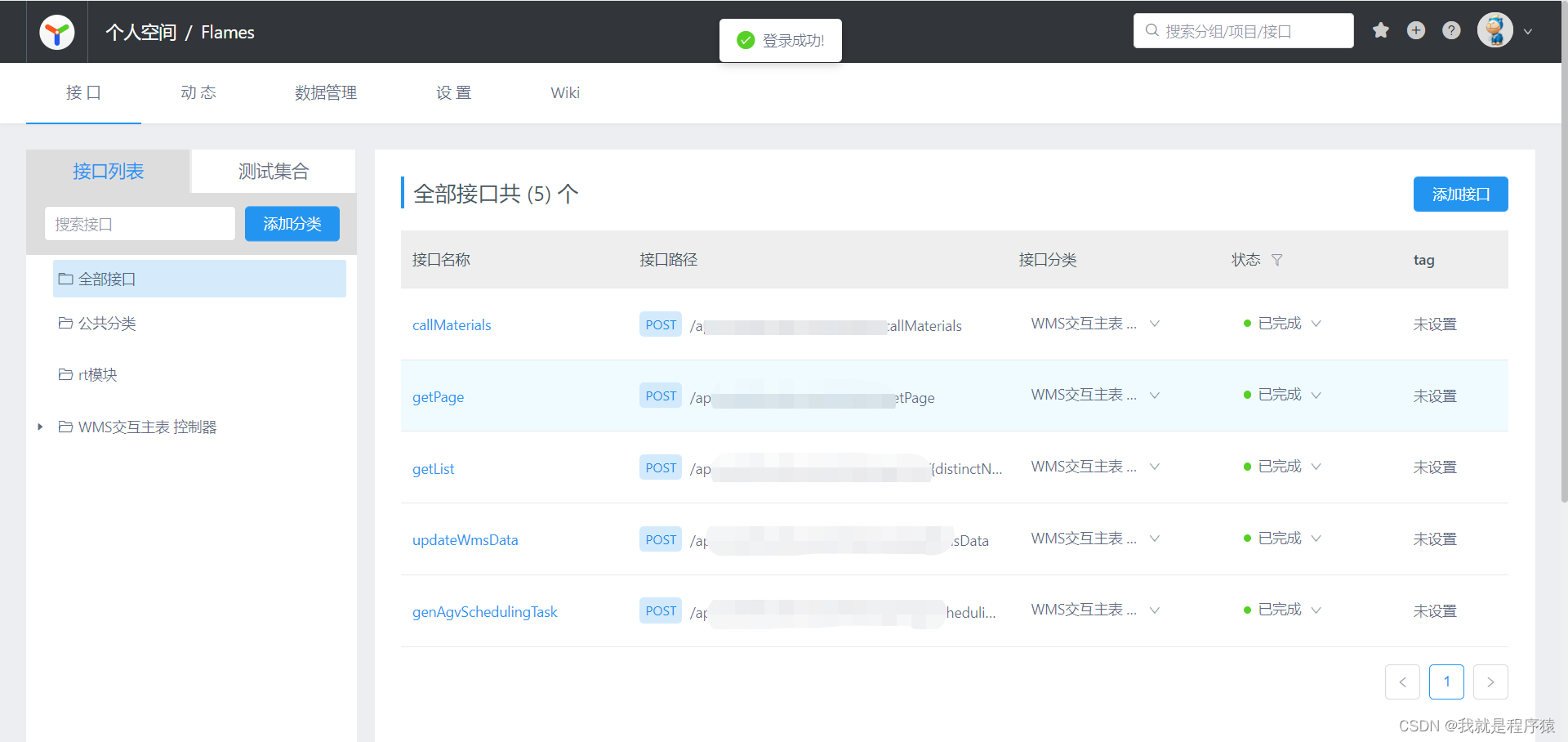Open the 设置 tab
1568x742 pixels.
[453, 92]
